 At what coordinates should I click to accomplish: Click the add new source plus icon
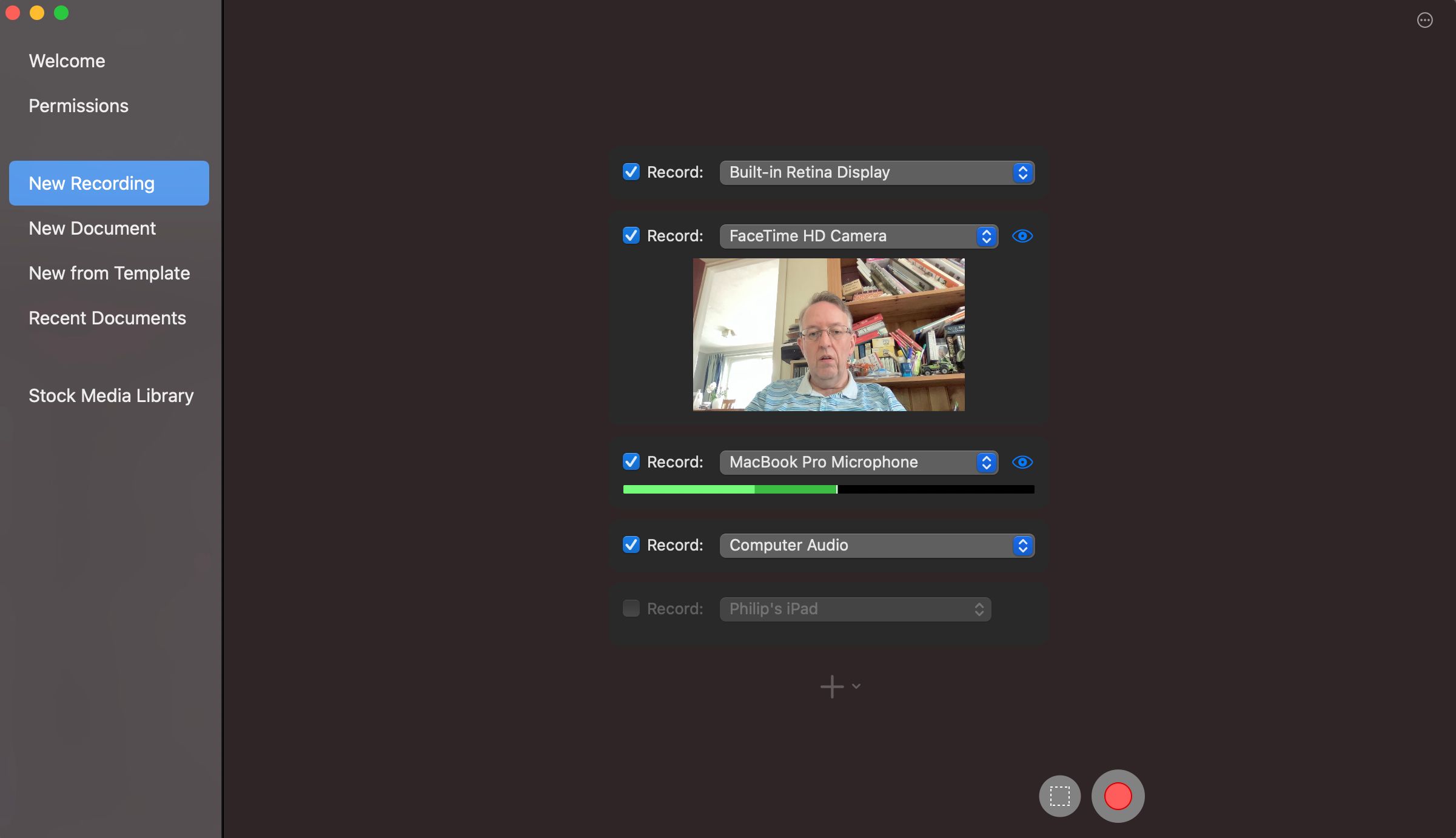[832, 686]
